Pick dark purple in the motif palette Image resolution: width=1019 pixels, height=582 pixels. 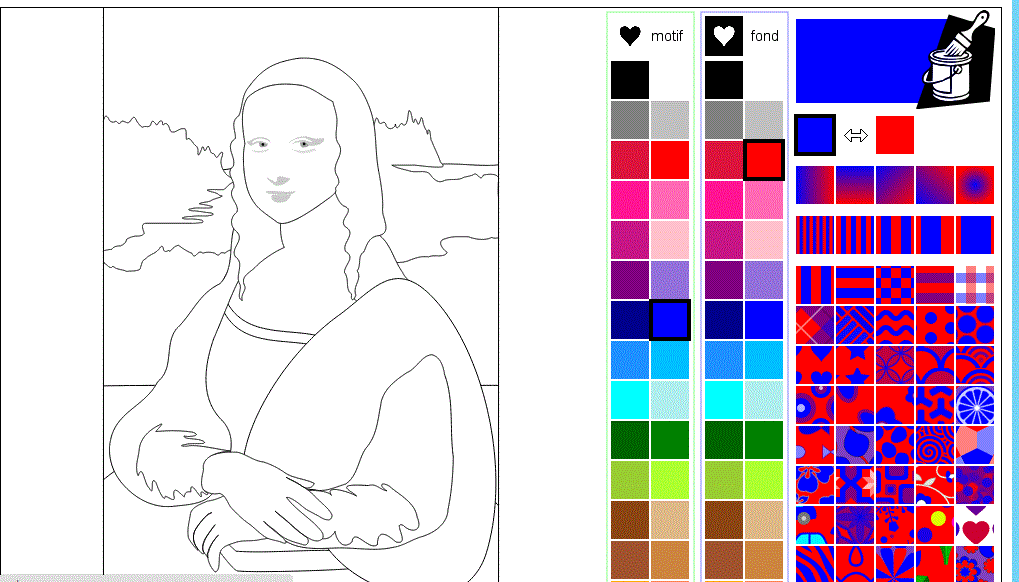(x=630, y=280)
